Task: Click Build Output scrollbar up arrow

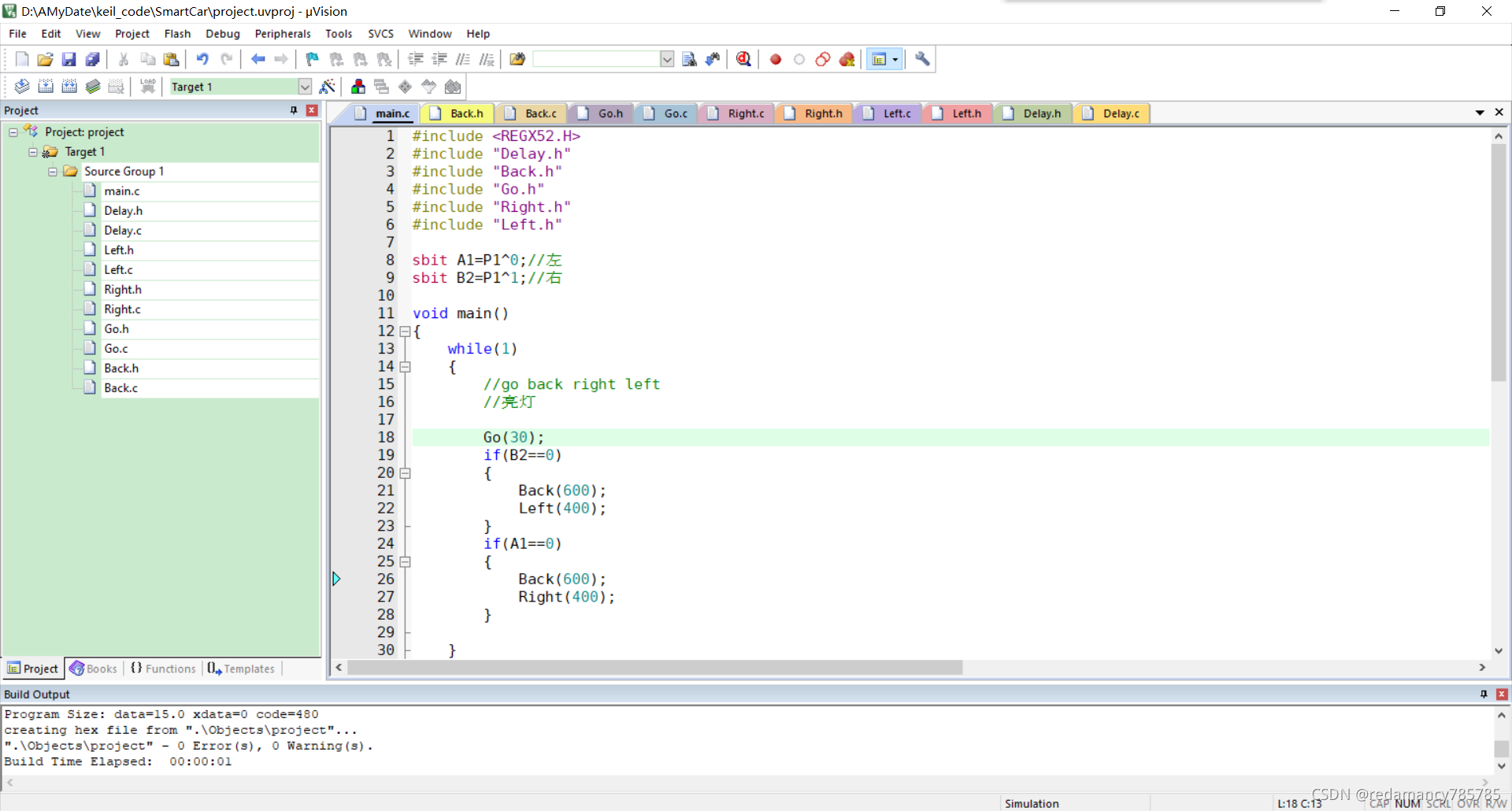Action: 1501,715
